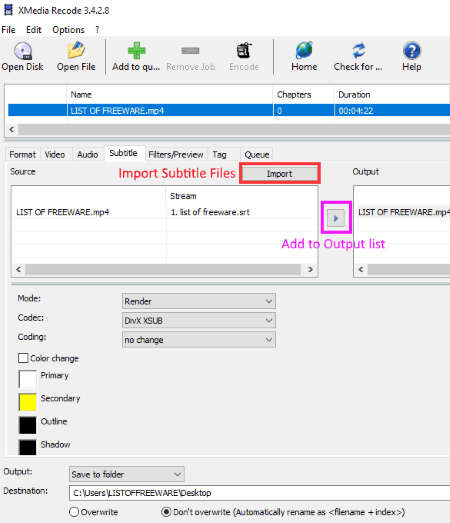This screenshot has width=450, height=523.
Task: Open Help with the question-mark icon
Action: [x=412, y=51]
